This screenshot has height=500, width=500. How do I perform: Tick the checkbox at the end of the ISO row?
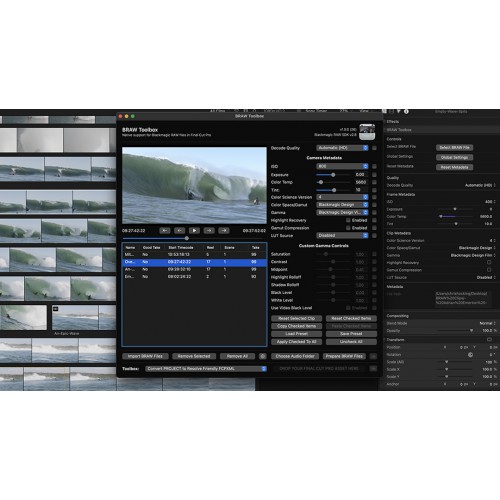(374, 166)
